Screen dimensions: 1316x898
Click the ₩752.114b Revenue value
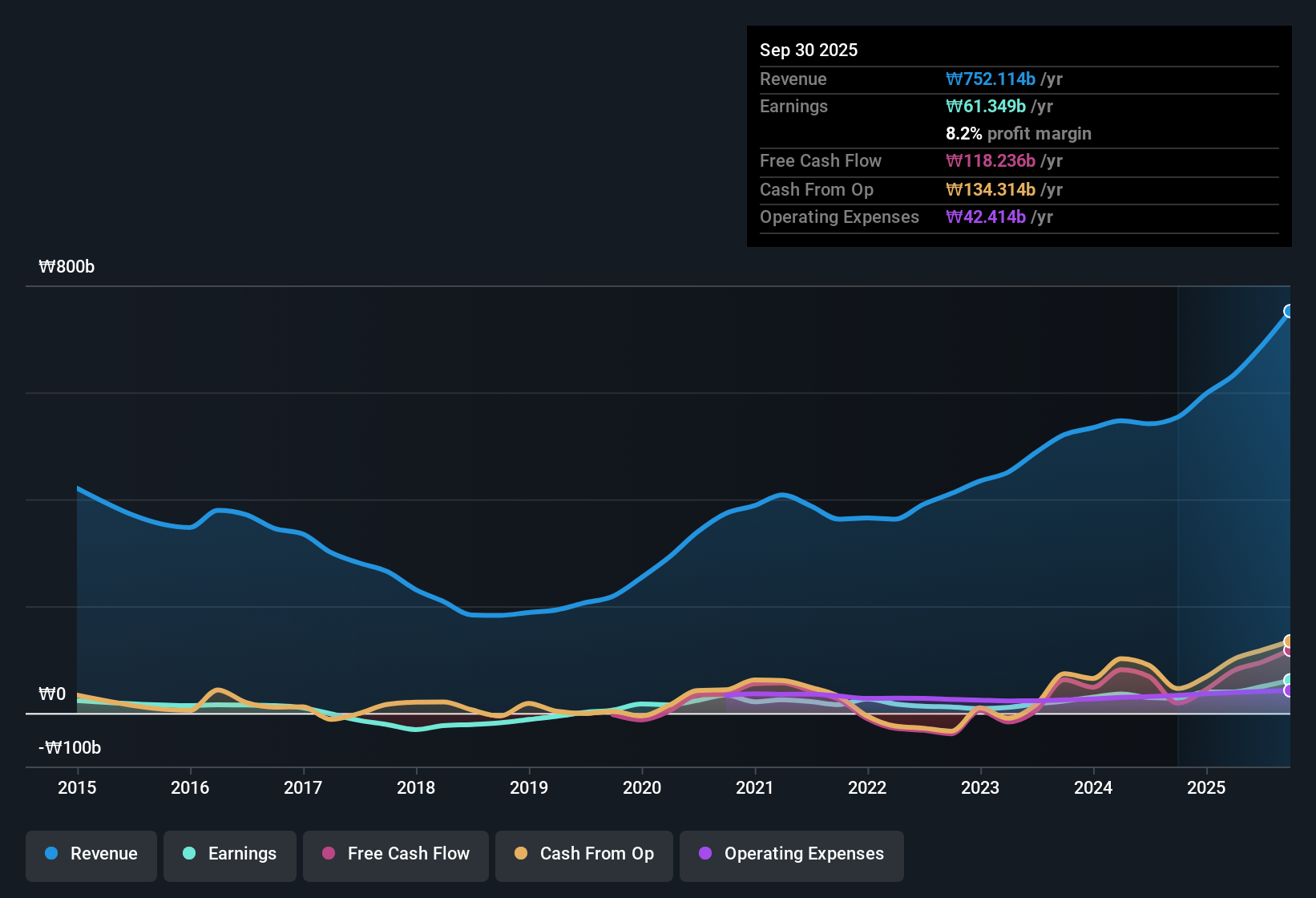pos(991,79)
